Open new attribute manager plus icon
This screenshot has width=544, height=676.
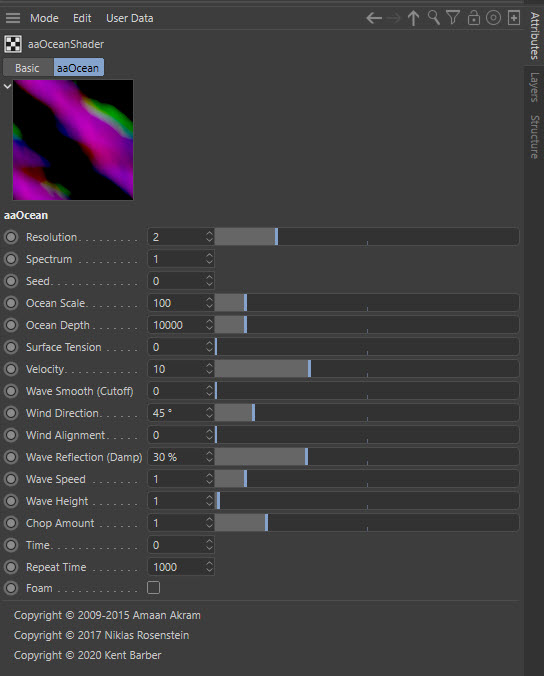514,18
